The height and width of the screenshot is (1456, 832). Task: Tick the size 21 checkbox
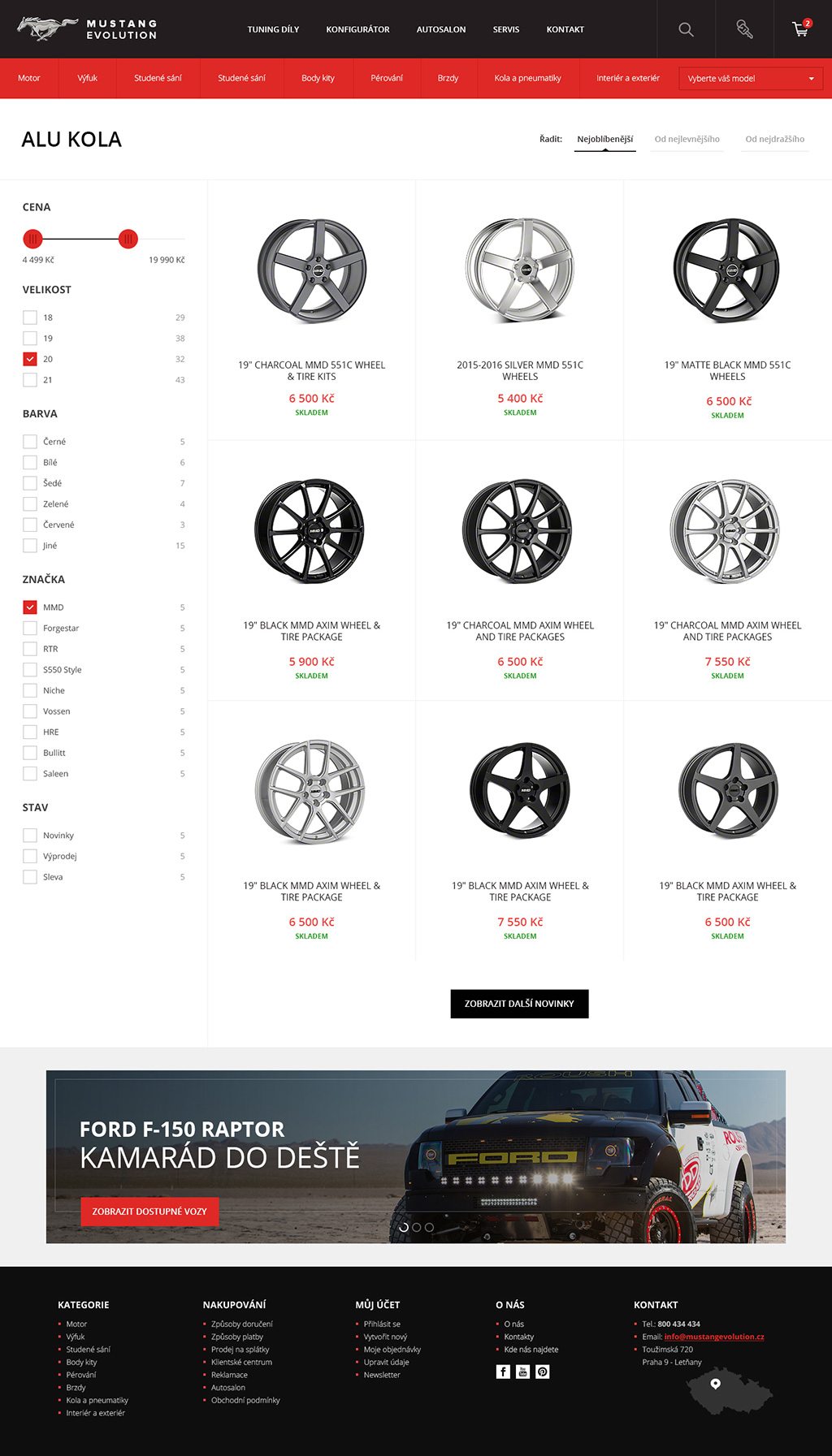coord(30,380)
